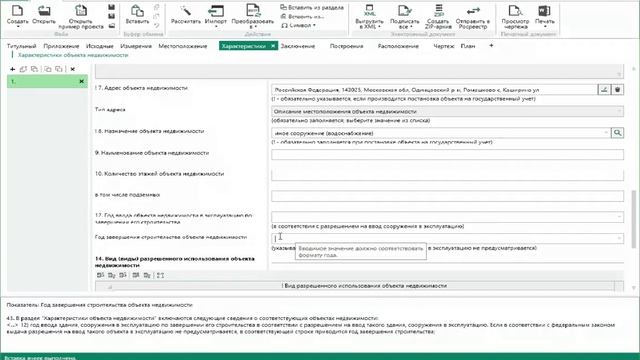Click the Создать (Create) icon
This screenshot has width=640, height=360.
(18, 11)
